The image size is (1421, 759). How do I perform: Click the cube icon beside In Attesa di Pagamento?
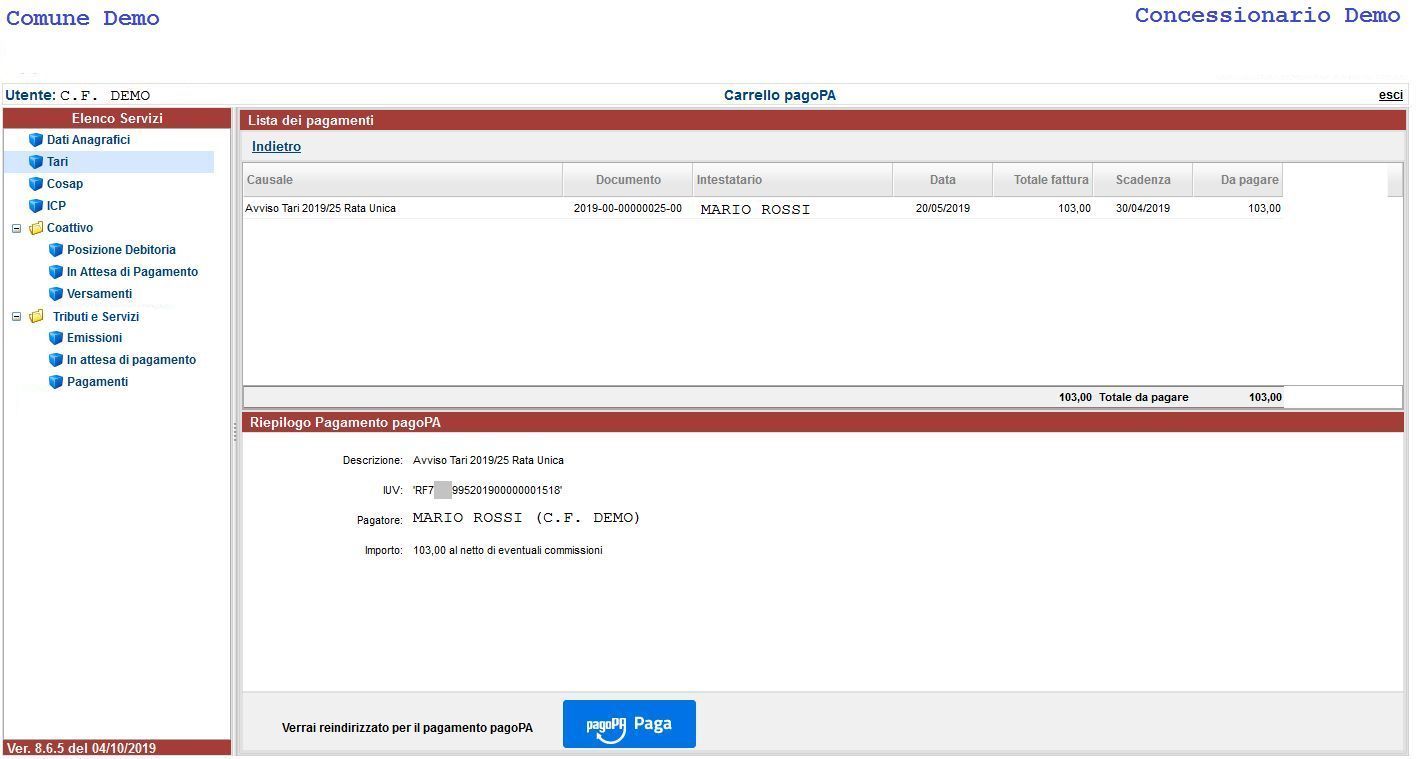pyautogui.click(x=56, y=272)
